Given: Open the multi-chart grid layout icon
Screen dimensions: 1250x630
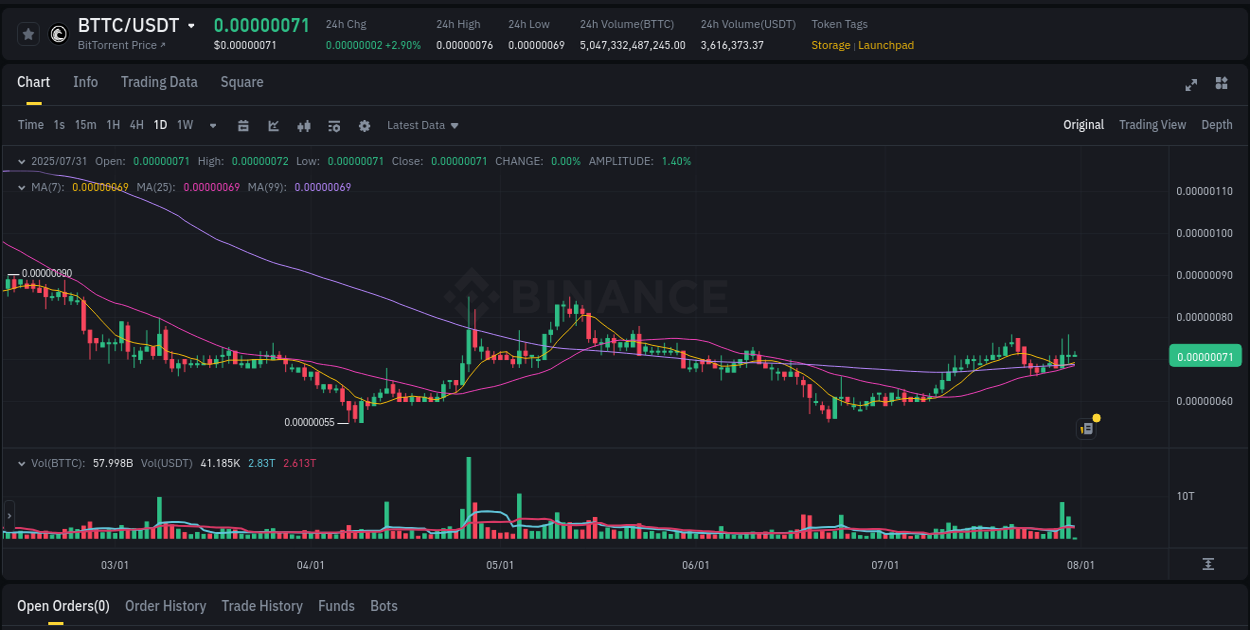Looking at the screenshot, I should click(1220, 85).
